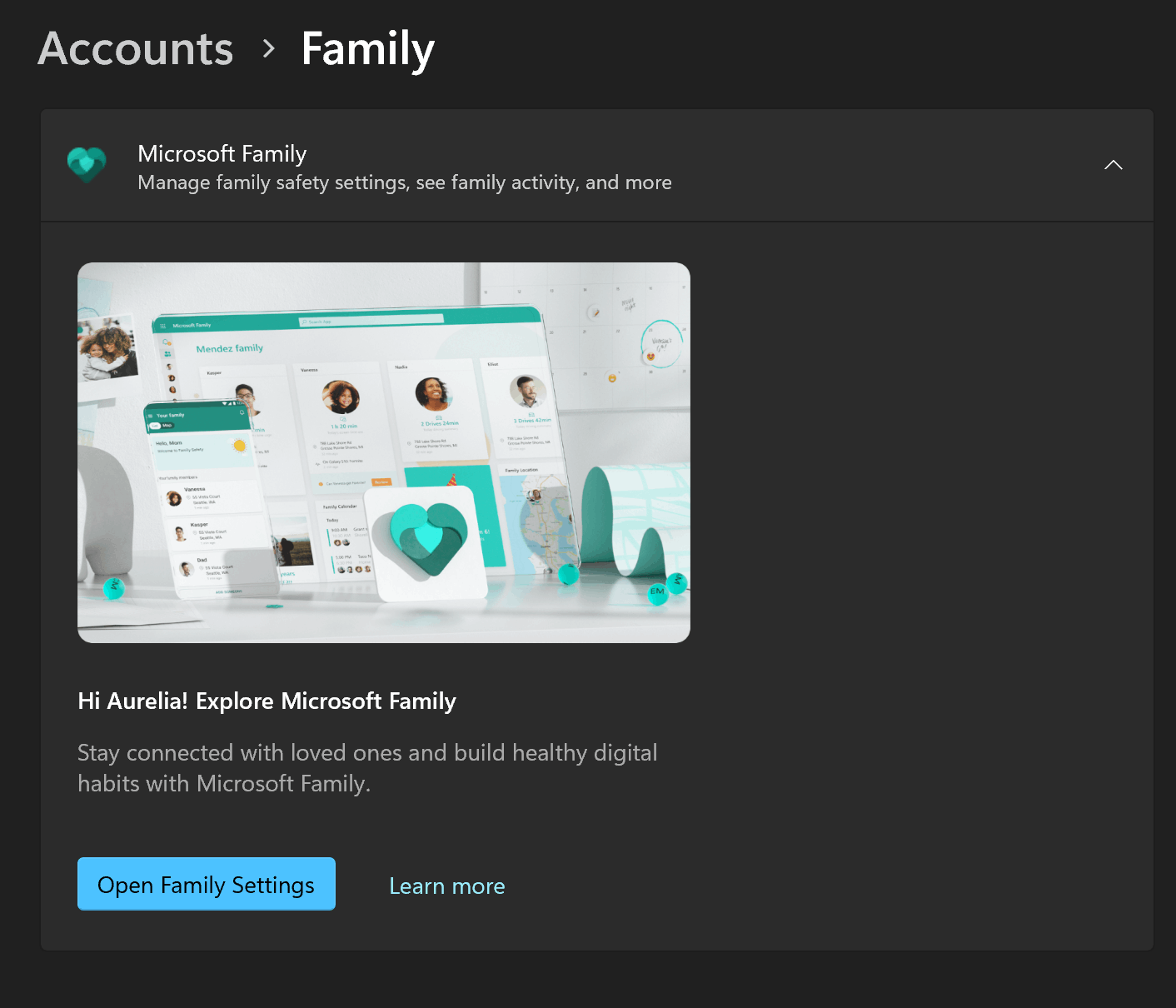Click Nadia's profile photo in the dashboard

coord(436,394)
